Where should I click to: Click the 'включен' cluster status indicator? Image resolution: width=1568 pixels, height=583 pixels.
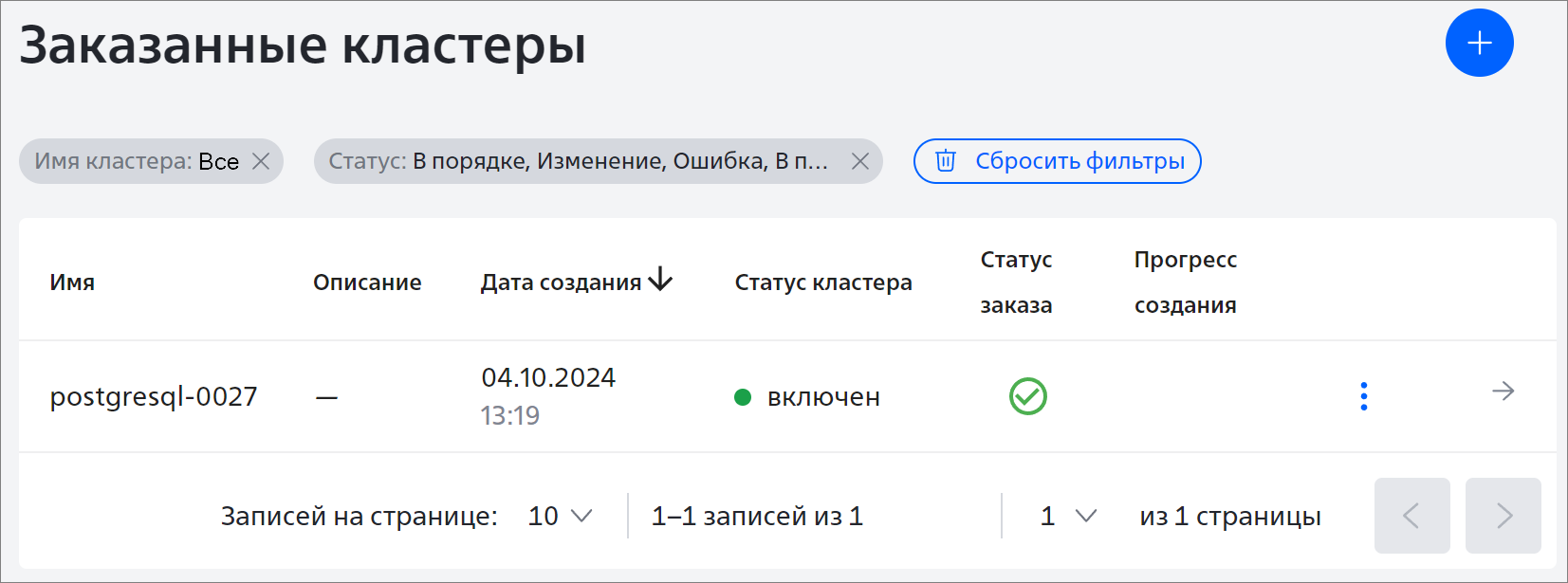pos(808,397)
